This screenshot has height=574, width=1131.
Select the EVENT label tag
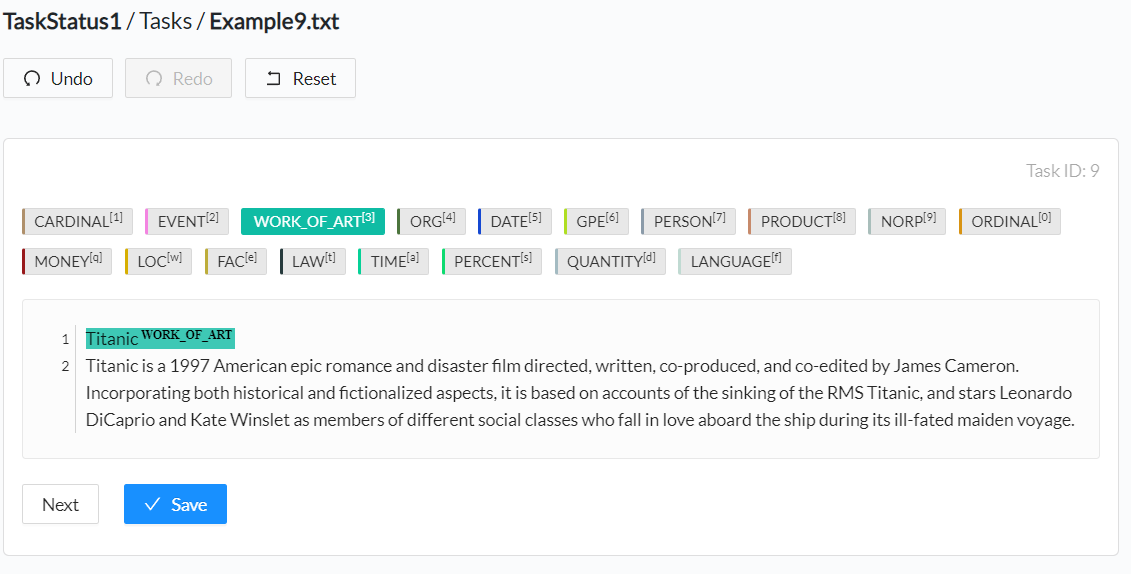[x=187, y=221]
